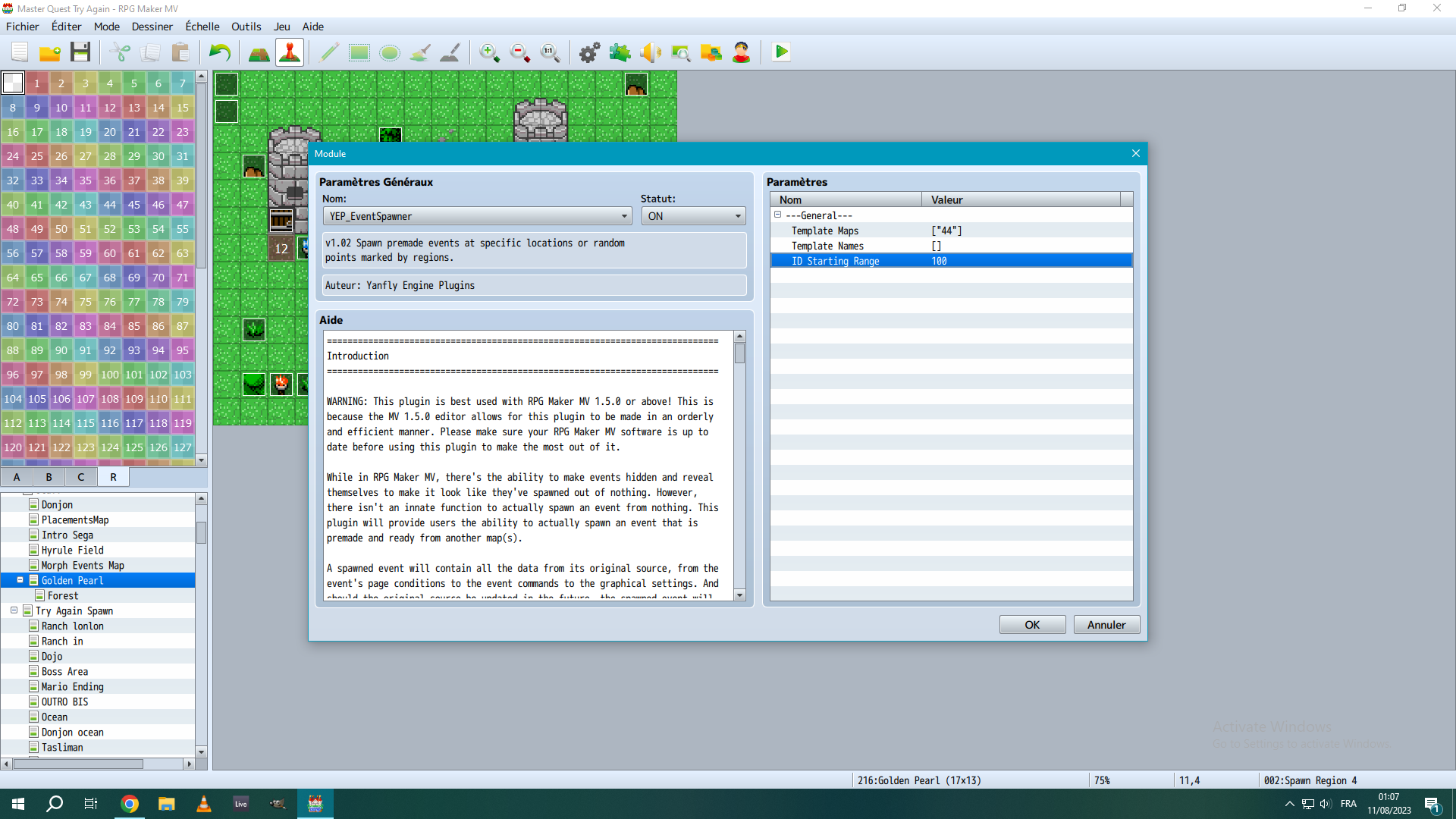Pick region ID 100 swatch
This screenshot has height=819, width=1456.
coord(110,375)
